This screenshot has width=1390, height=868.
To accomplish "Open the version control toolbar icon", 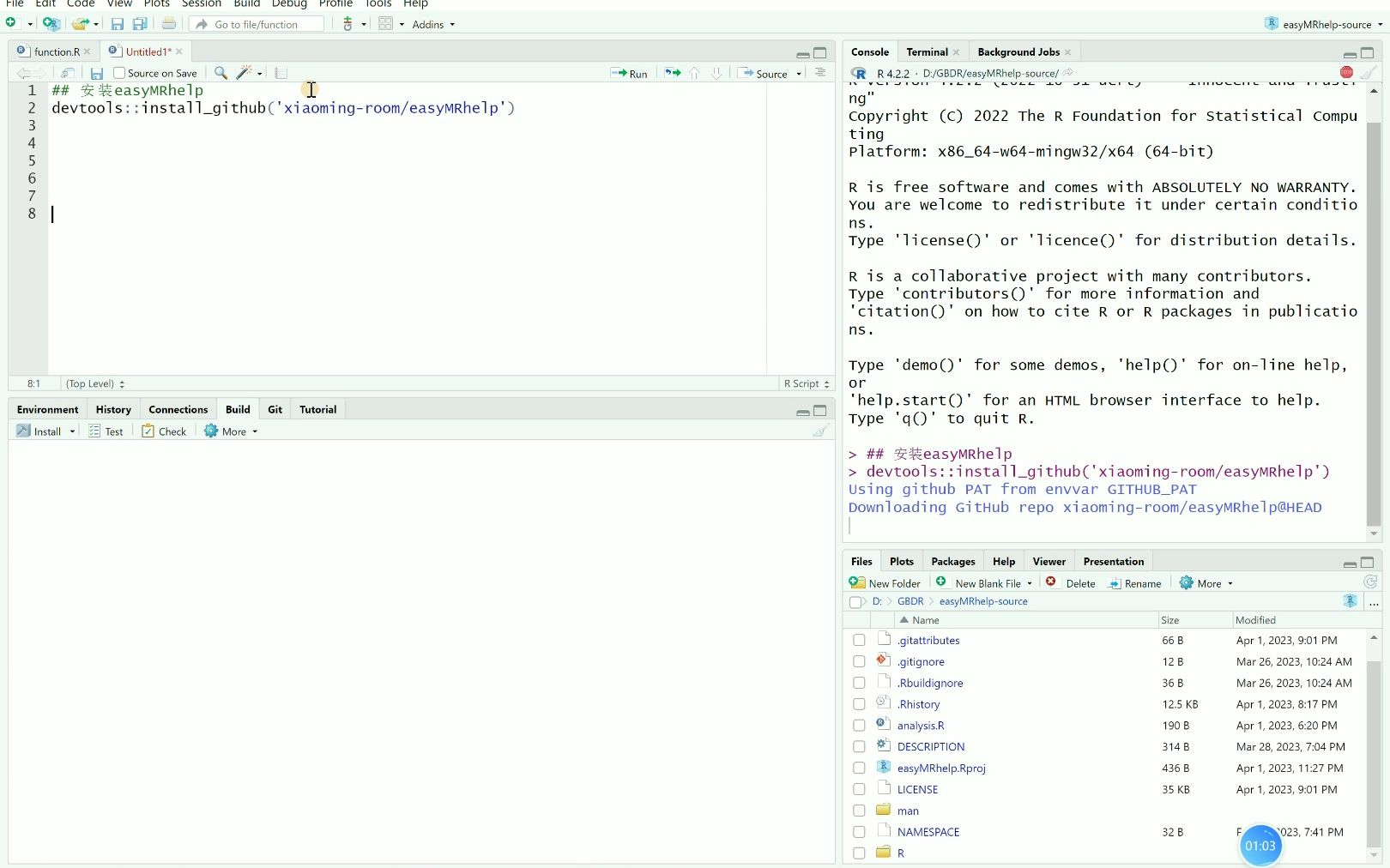I will (x=347, y=24).
